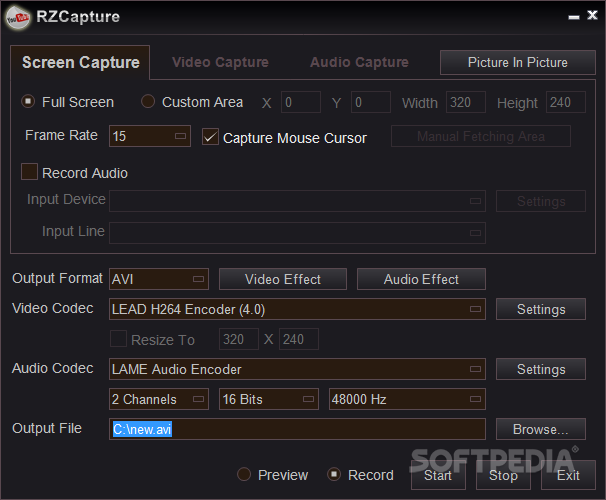Click Browse to choose output file
606x500 pixels.
coord(541,429)
